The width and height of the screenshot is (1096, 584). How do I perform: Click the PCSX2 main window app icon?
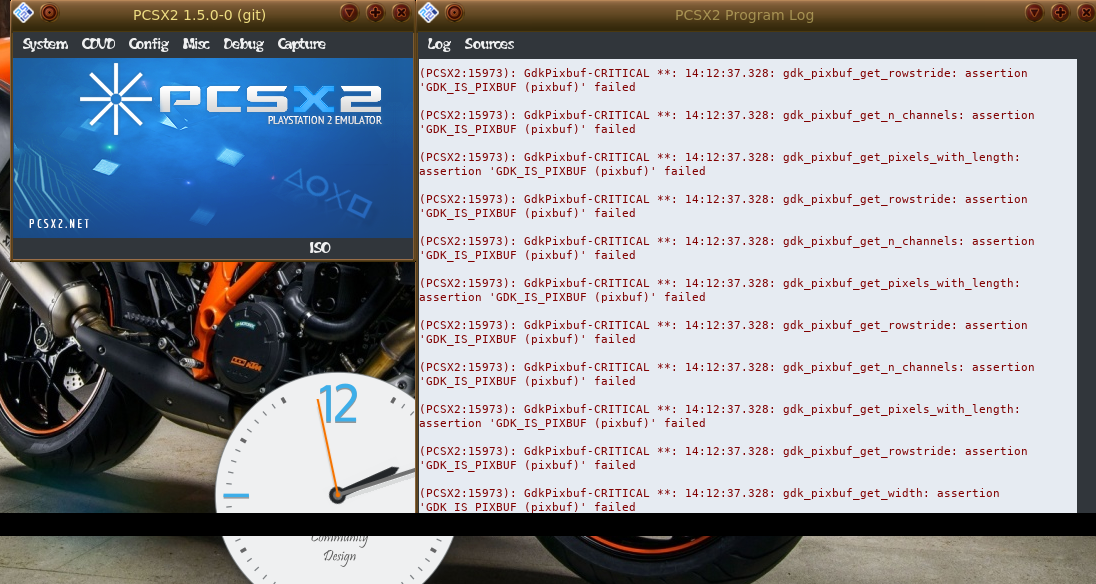coord(23,13)
